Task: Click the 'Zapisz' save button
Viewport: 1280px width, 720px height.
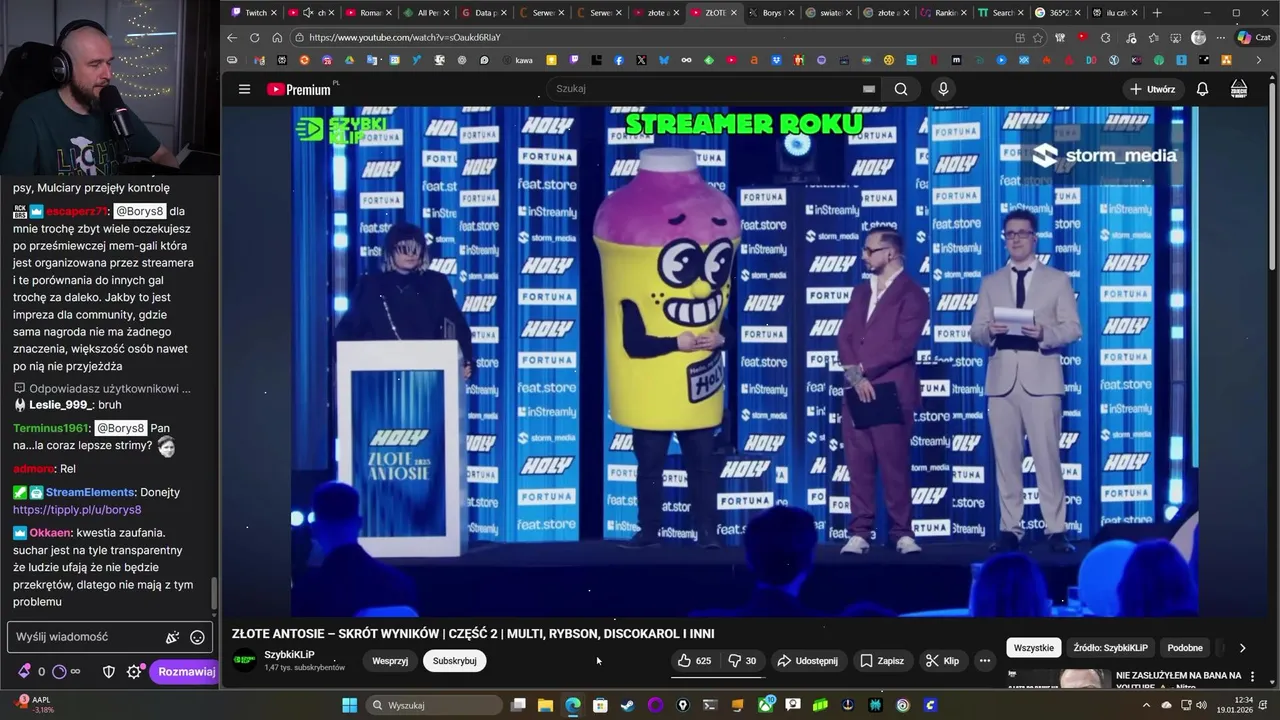Action: pyautogui.click(x=882, y=661)
